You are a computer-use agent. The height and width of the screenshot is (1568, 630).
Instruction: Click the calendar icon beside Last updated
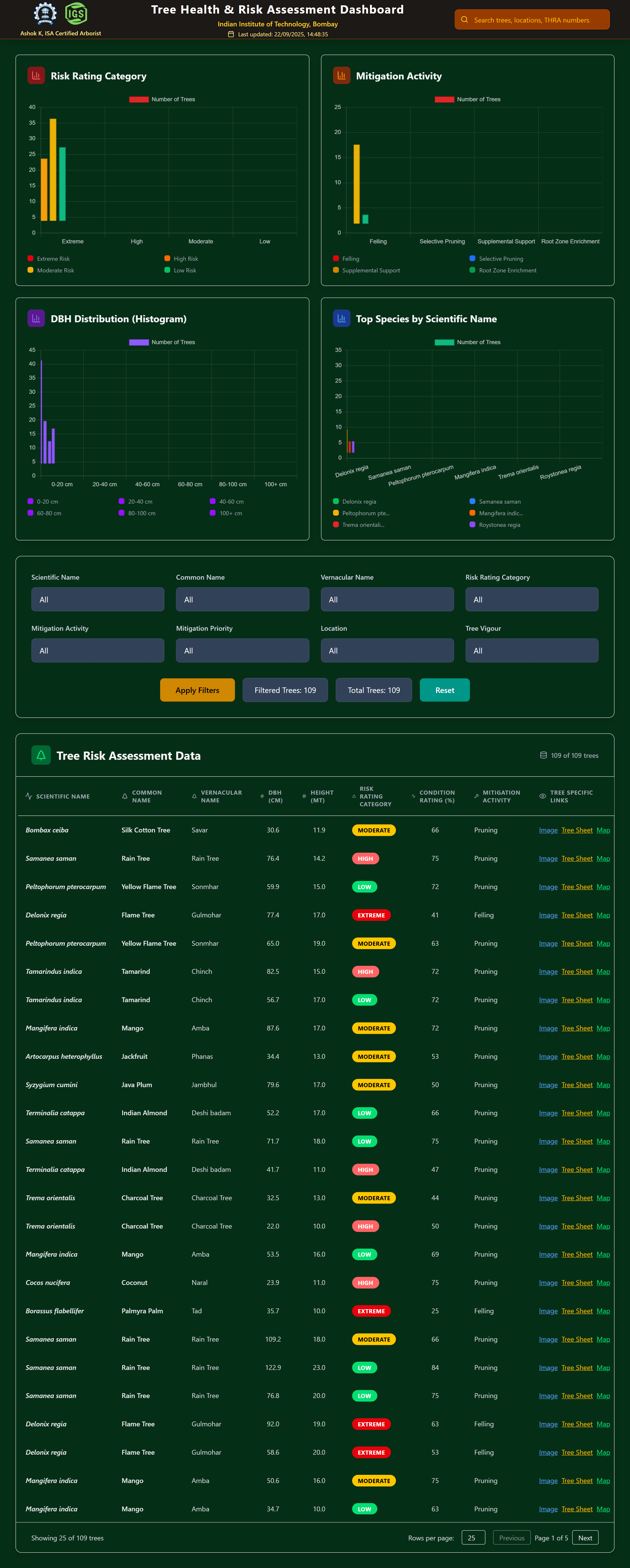(x=231, y=34)
